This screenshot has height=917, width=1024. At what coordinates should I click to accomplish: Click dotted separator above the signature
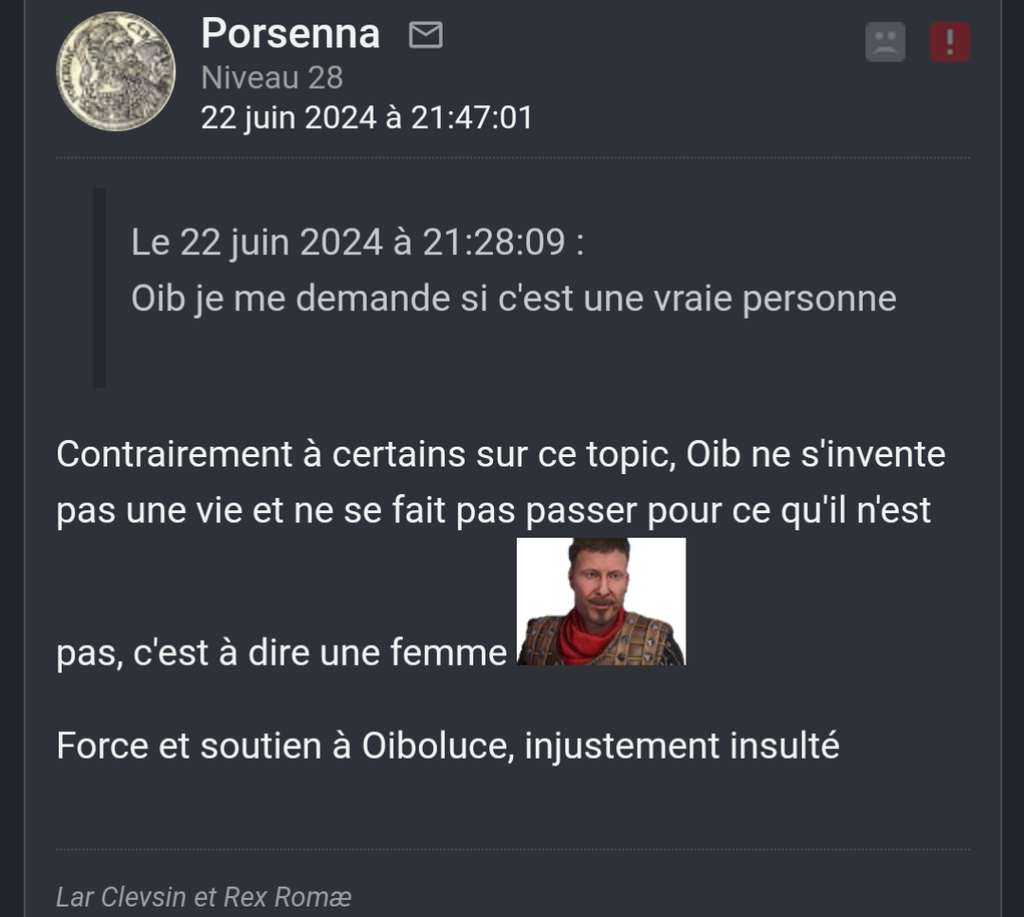coord(512,850)
